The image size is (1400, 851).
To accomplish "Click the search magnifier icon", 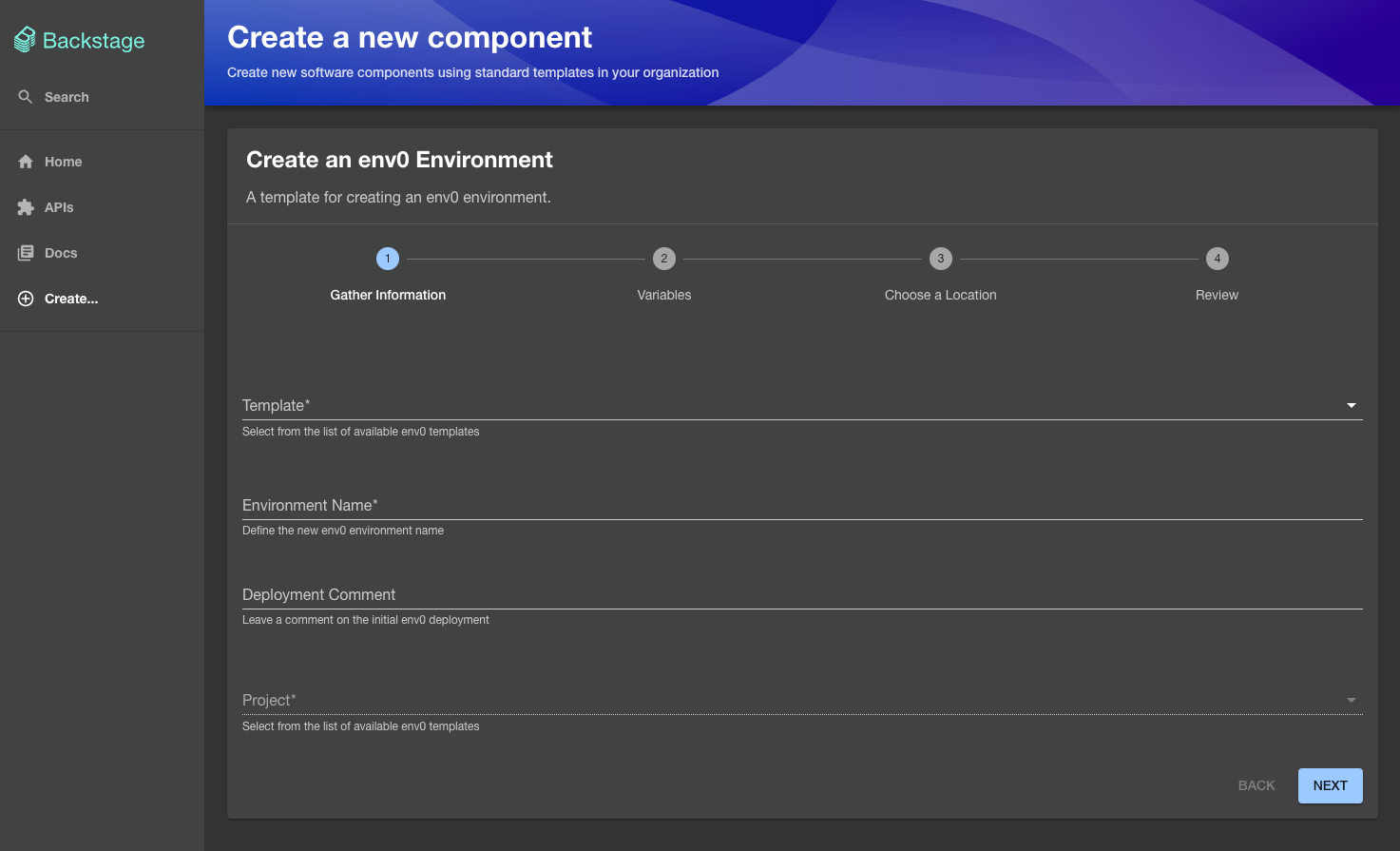I will tap(26, 97).
